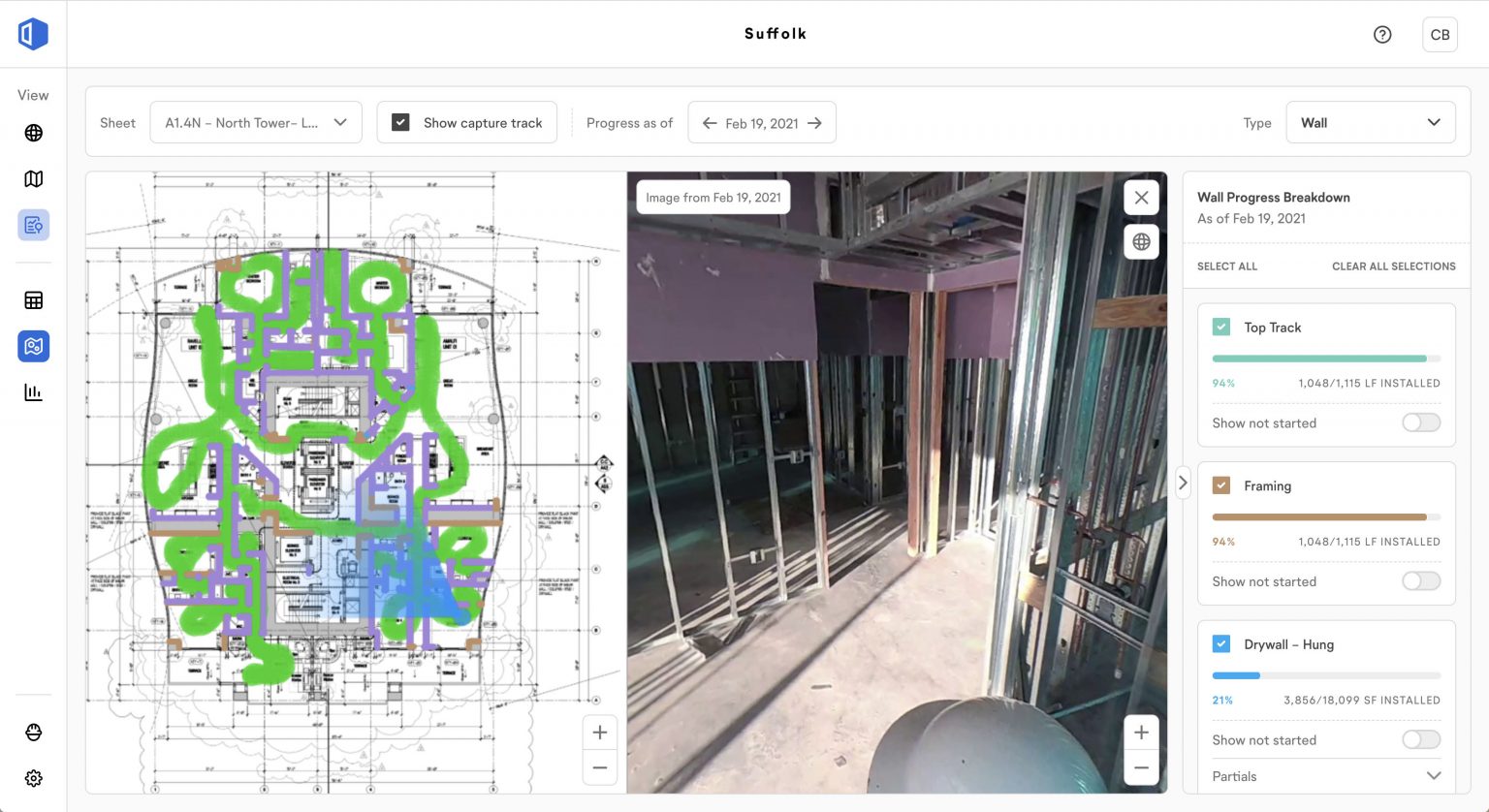1489x812 pixels.
Task: Select the grid/table view icon
Action: pyautogui.click(x=33, y=299)
